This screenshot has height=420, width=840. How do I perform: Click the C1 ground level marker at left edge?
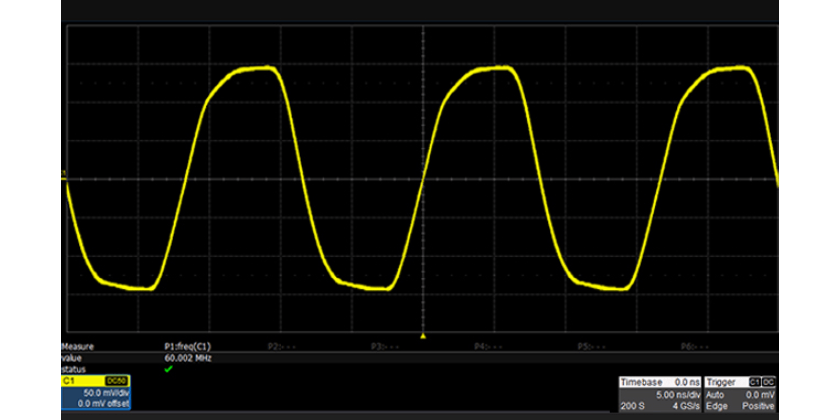point(65,176)
